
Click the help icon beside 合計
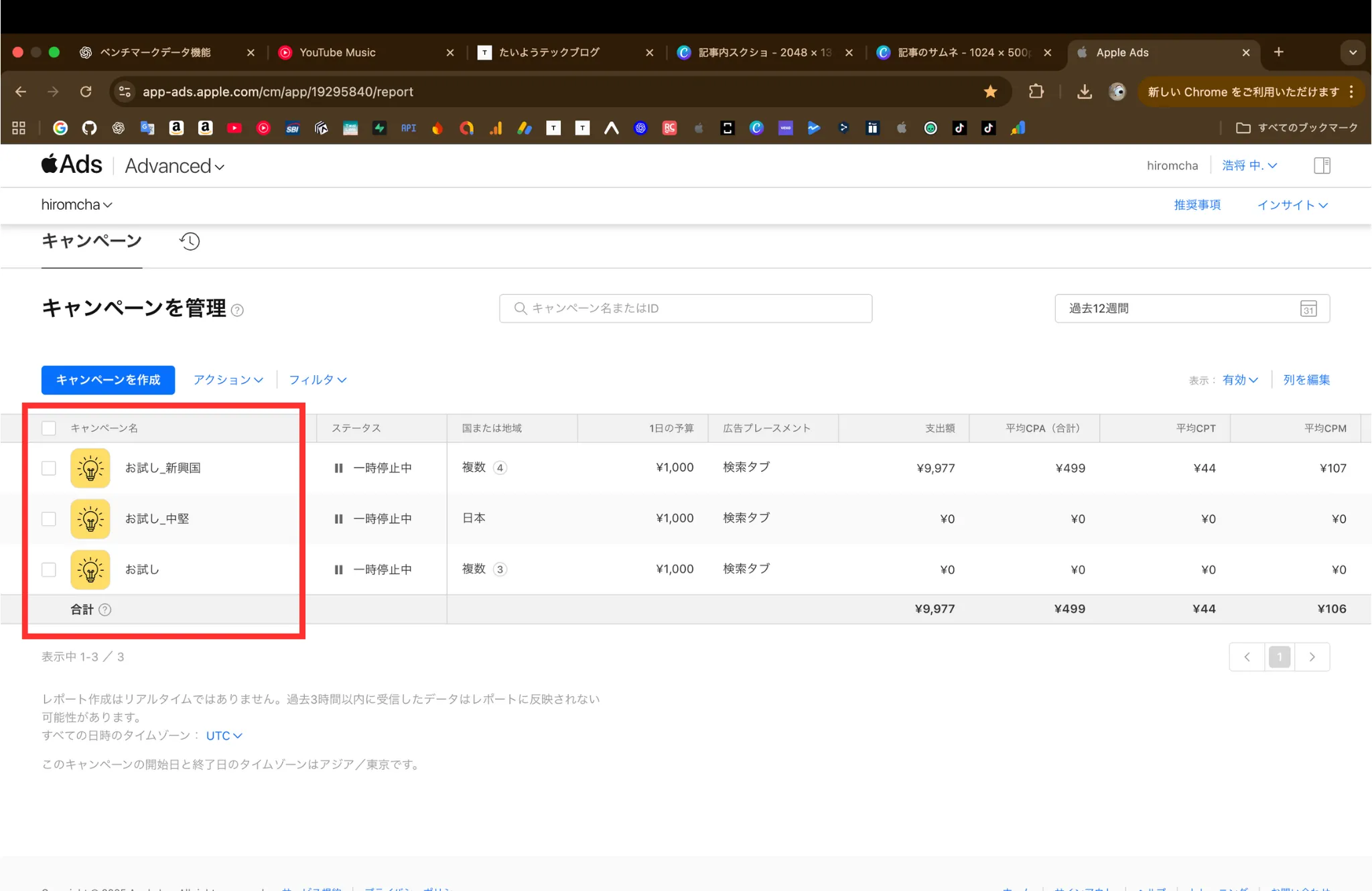[105, 610]
